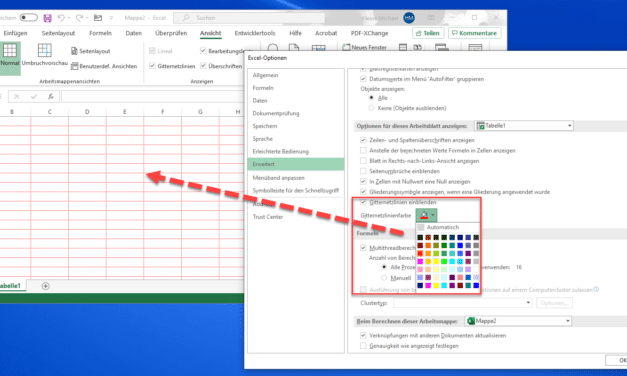Select Keine (Objekte ausblenden) radio button

[x=371, y=108]
